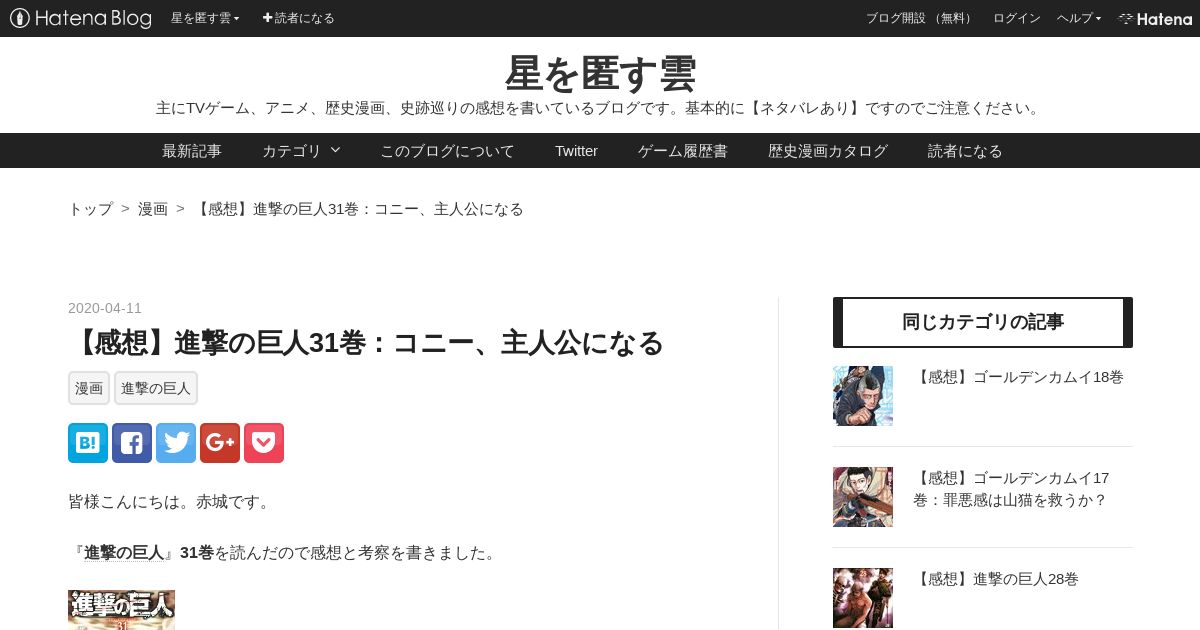The width and height of the screenshot is (1200, 630).
Task: Click the blog description text under title
Action: (600, 108)
